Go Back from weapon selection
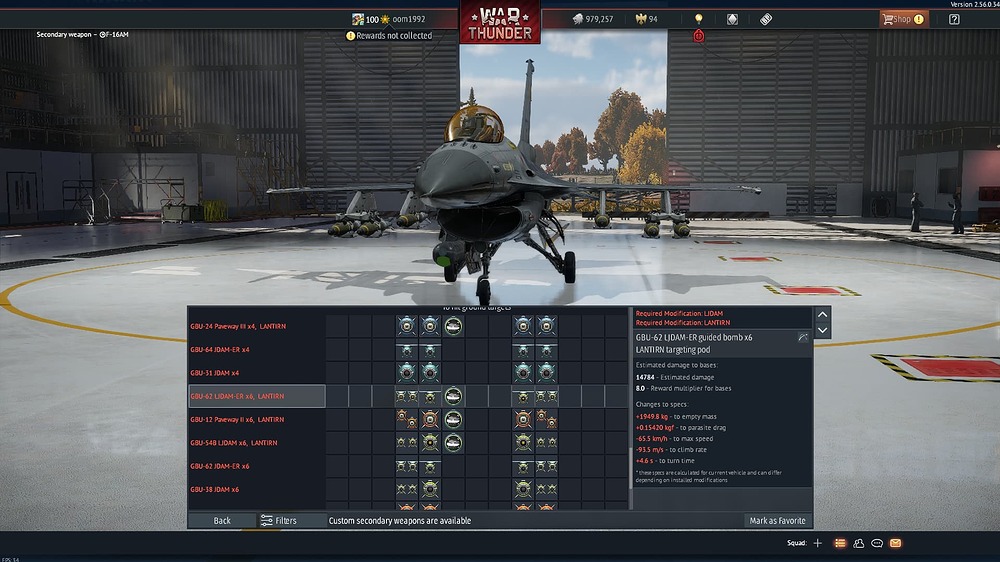The image size is (1000, 562). click(x=222, y=521)
